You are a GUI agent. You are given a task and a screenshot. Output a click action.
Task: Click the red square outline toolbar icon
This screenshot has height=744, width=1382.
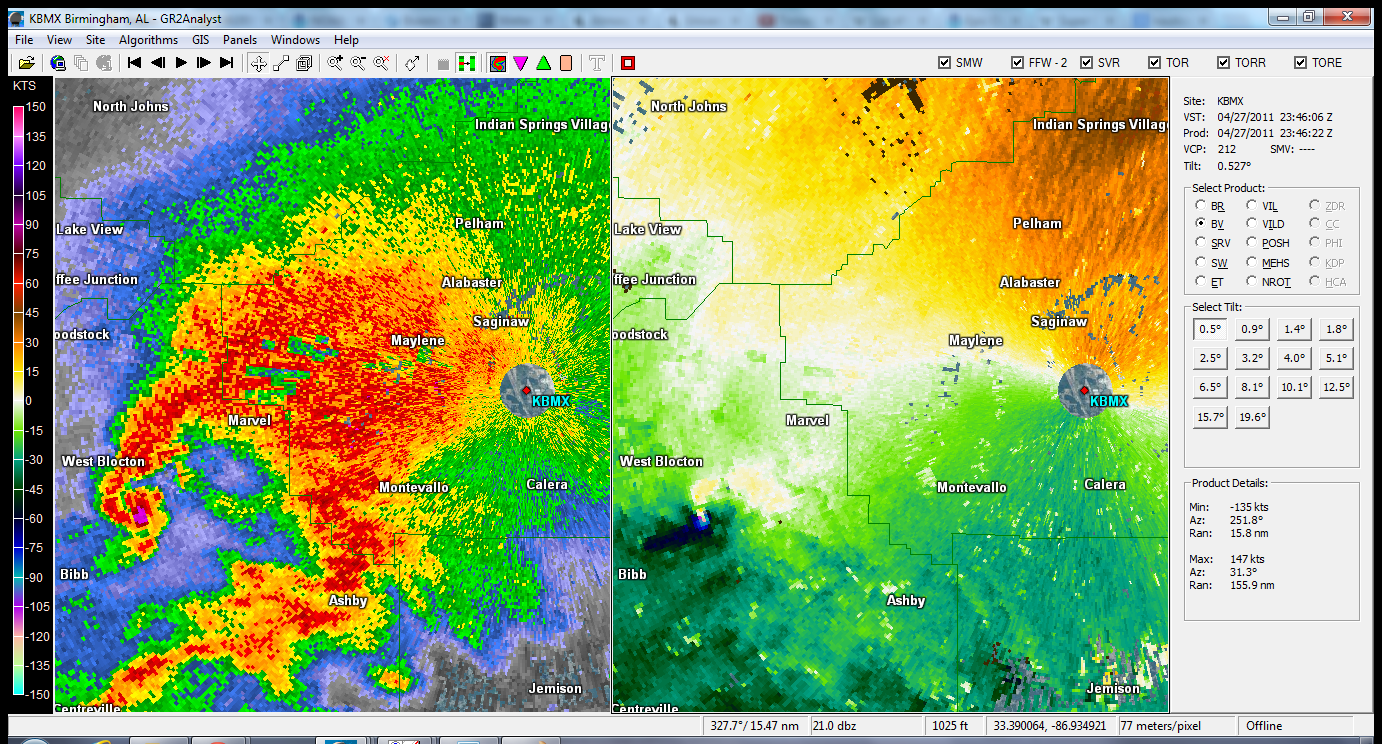coord(628,63)
